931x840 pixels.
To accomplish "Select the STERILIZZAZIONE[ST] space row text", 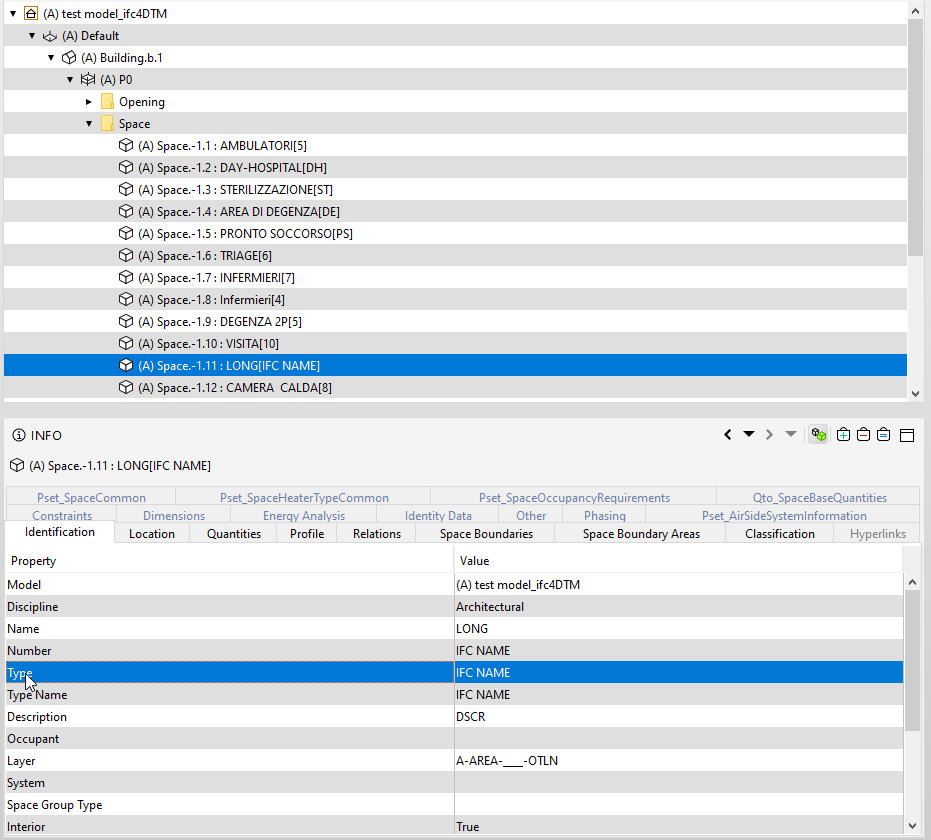I will (x=236, y=190).
